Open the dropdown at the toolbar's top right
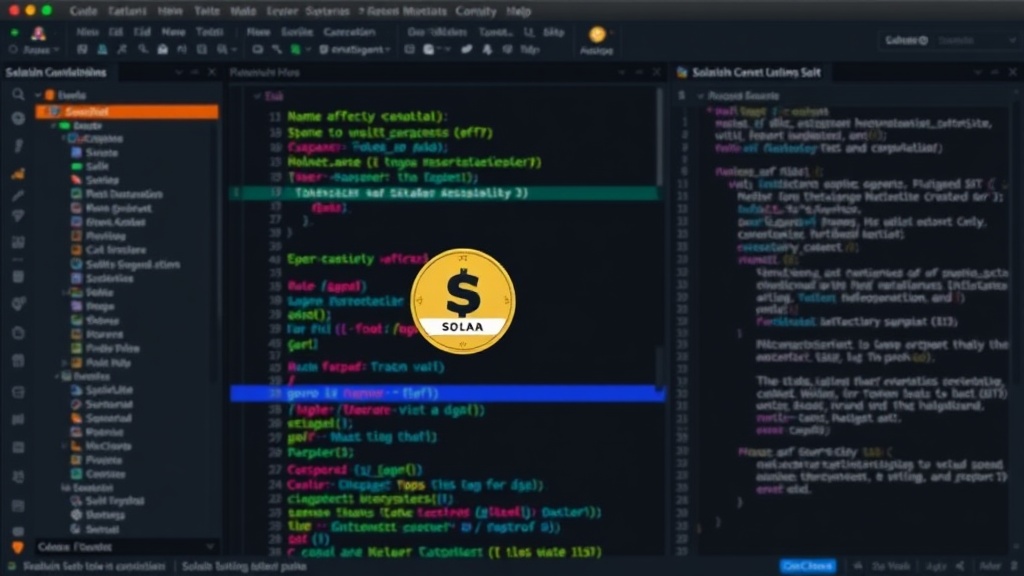The width and height of the screenshot is (1024, 576). tap(948, 40)
